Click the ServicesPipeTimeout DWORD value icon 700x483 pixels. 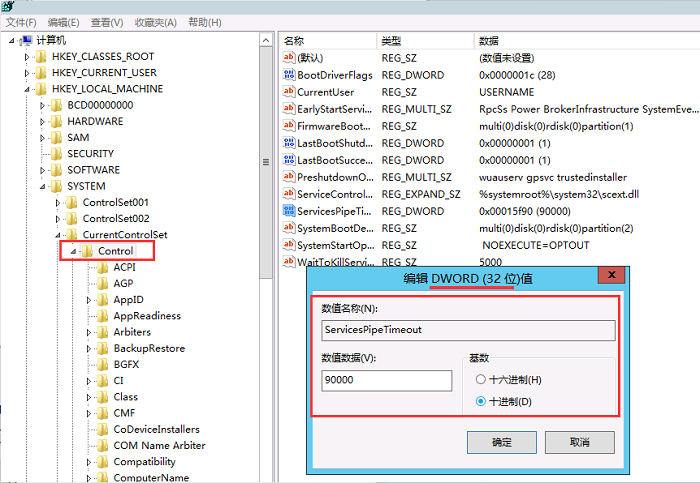point(289,211)
